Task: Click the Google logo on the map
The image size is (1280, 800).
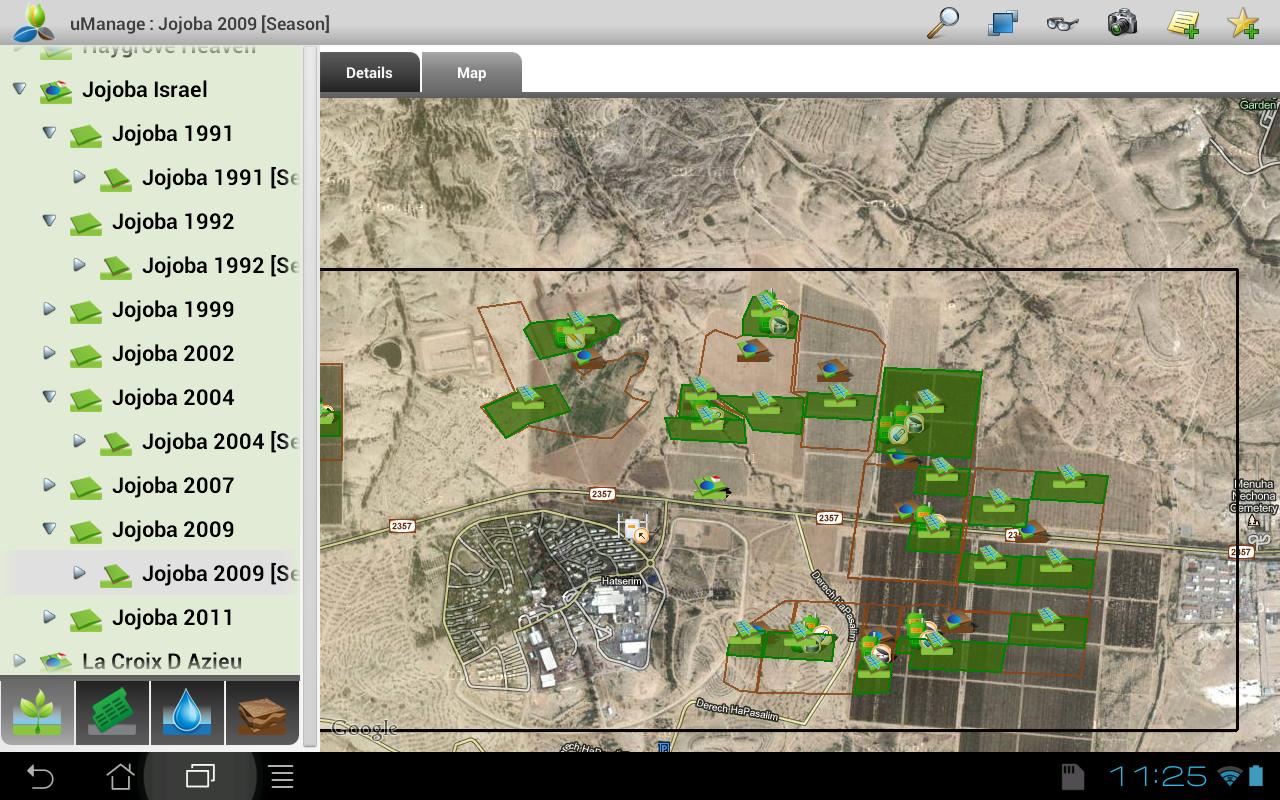Action: (x=364, y=728)
